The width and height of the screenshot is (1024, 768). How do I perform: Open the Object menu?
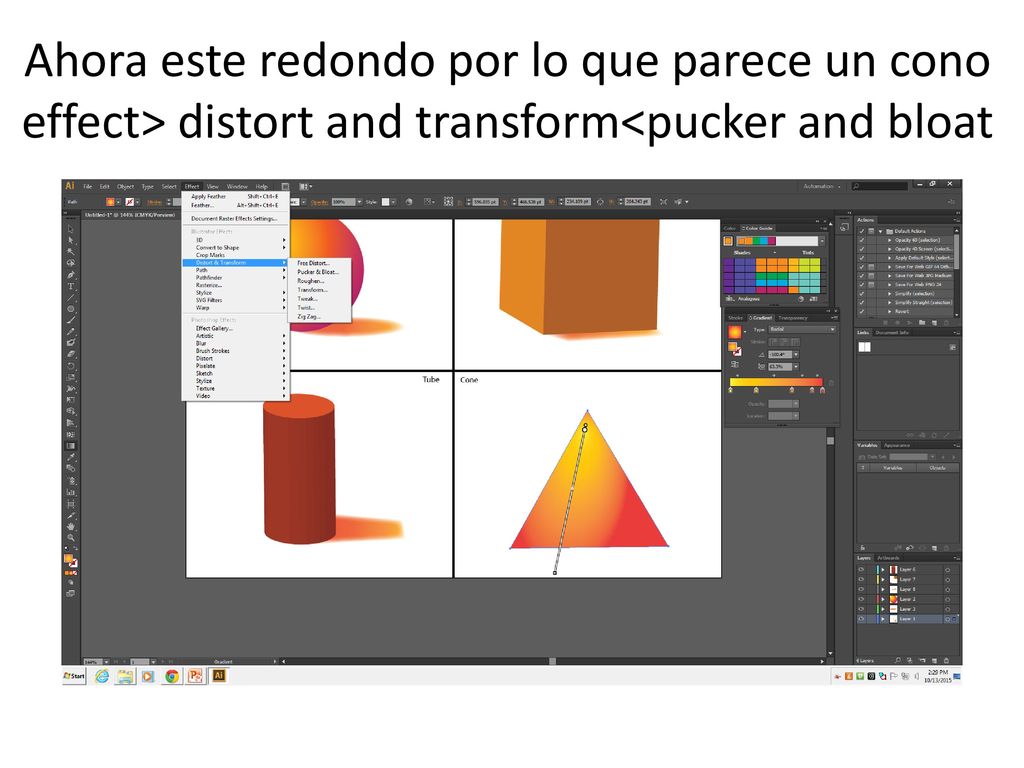click(125, 187)
